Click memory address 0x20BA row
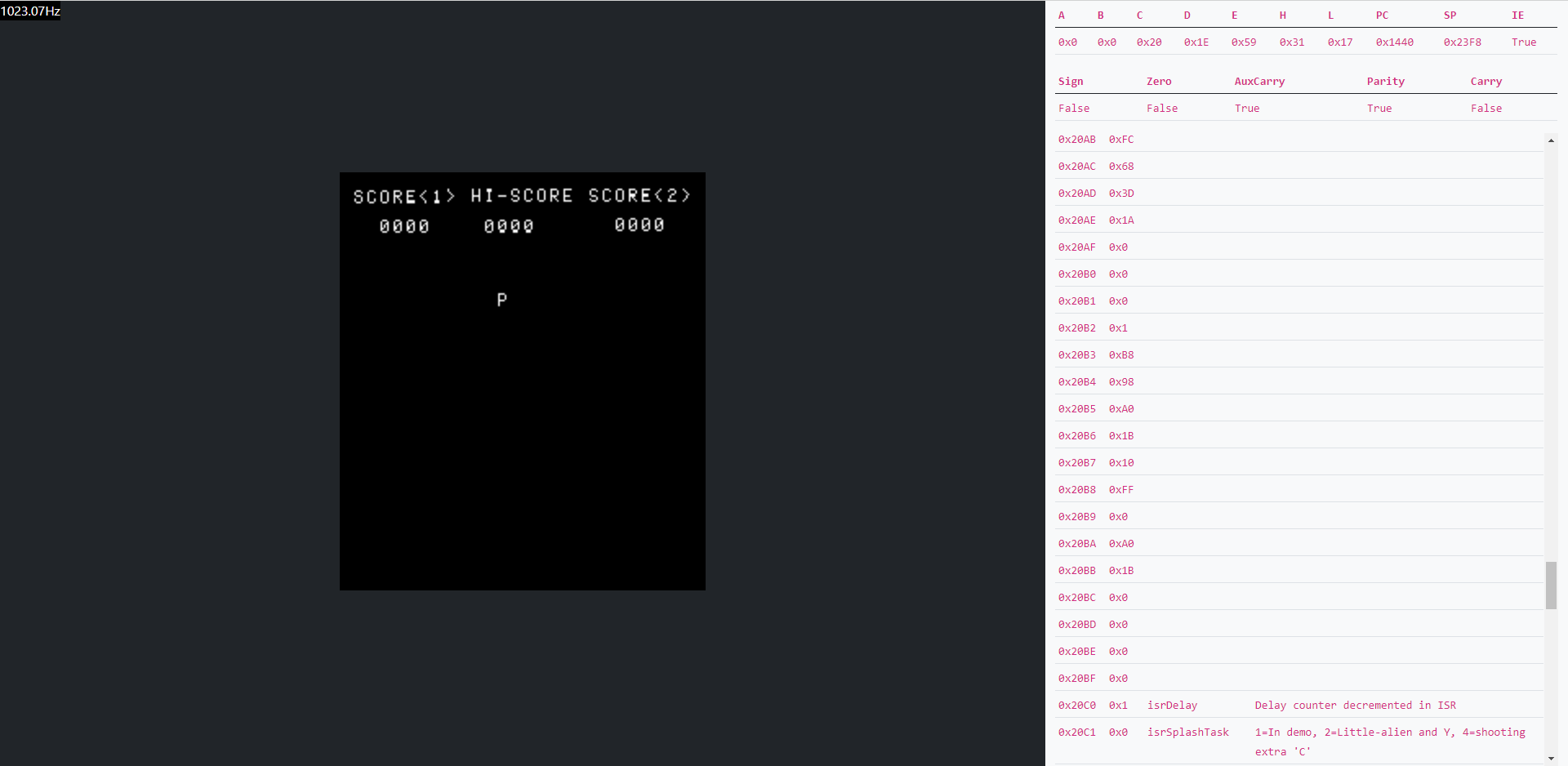This screenshot has height=766, width=1568. pyautogui.click(x=1299, y=544)
